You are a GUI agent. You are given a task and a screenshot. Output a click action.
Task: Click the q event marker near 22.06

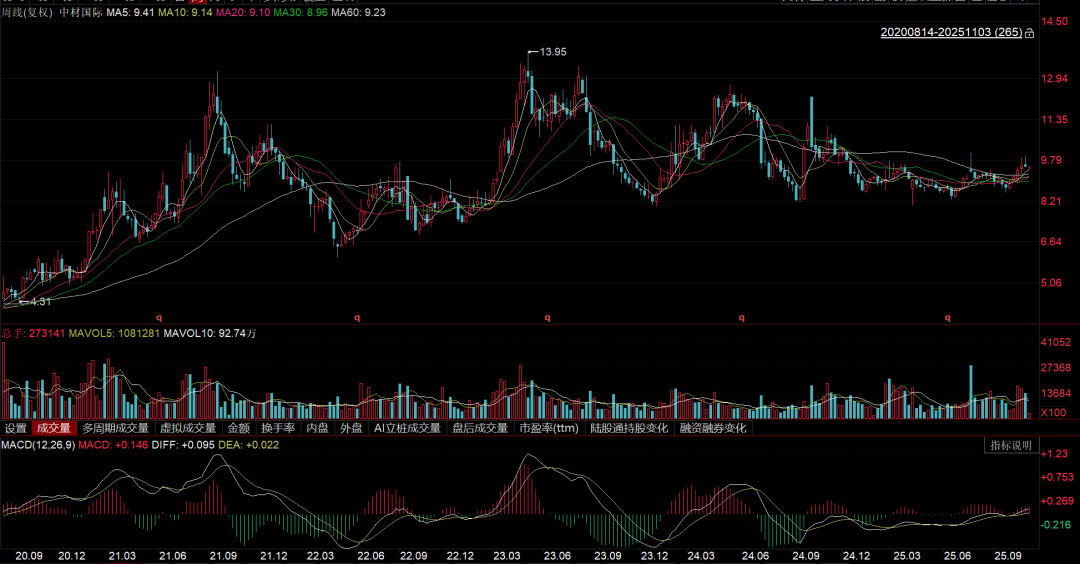click(x=357, y=317)
